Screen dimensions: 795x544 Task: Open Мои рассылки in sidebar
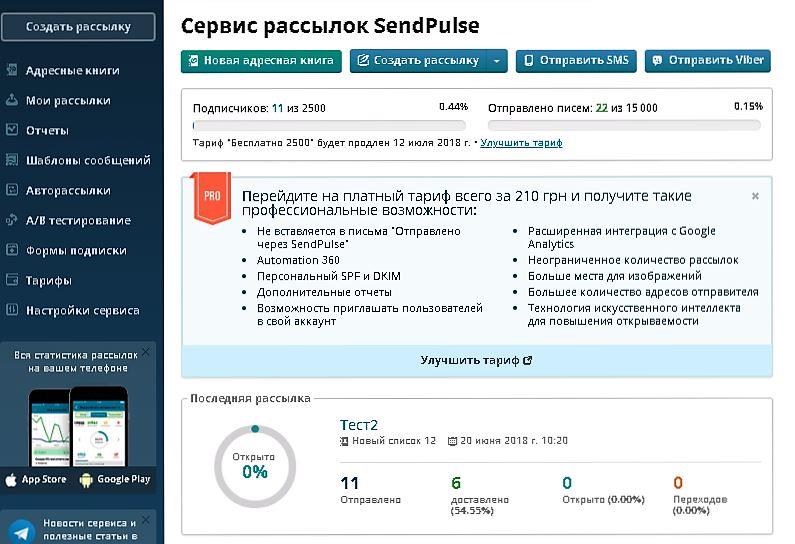[68, 100]
